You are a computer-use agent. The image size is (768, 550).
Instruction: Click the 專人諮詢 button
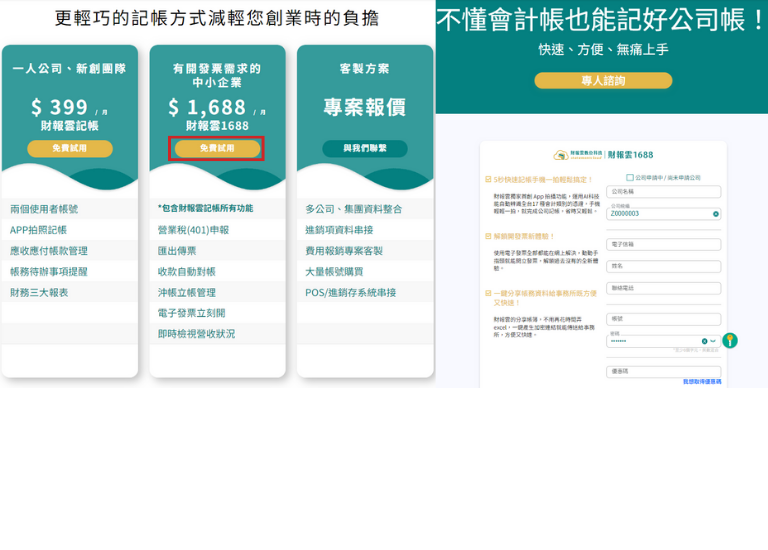coord(603,81)
